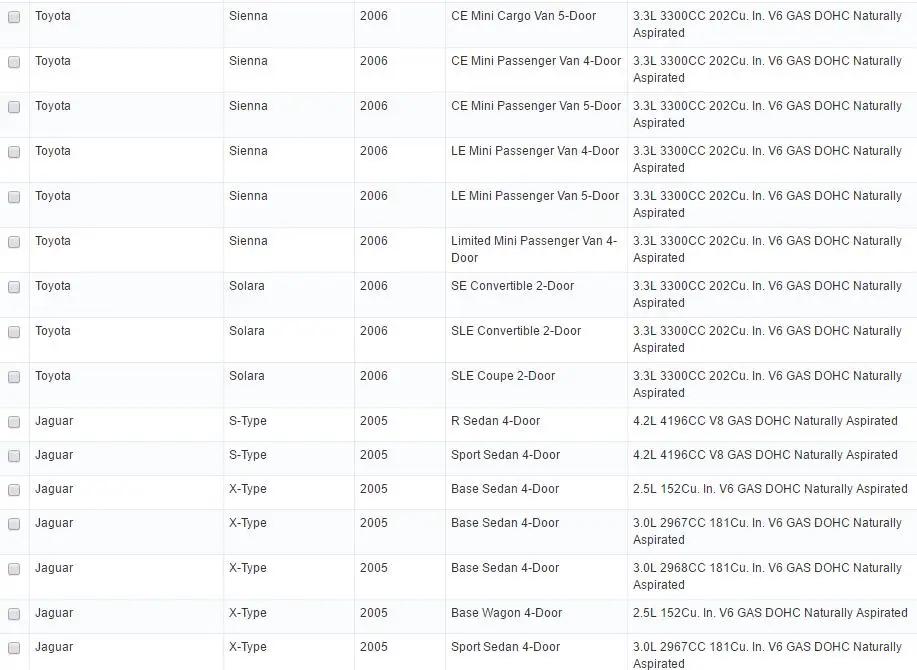Viewport: 917px width, 670px height.
Task: Click "Sport Sedan 4-Door" in the X-Type row
Action: (505, 647)
